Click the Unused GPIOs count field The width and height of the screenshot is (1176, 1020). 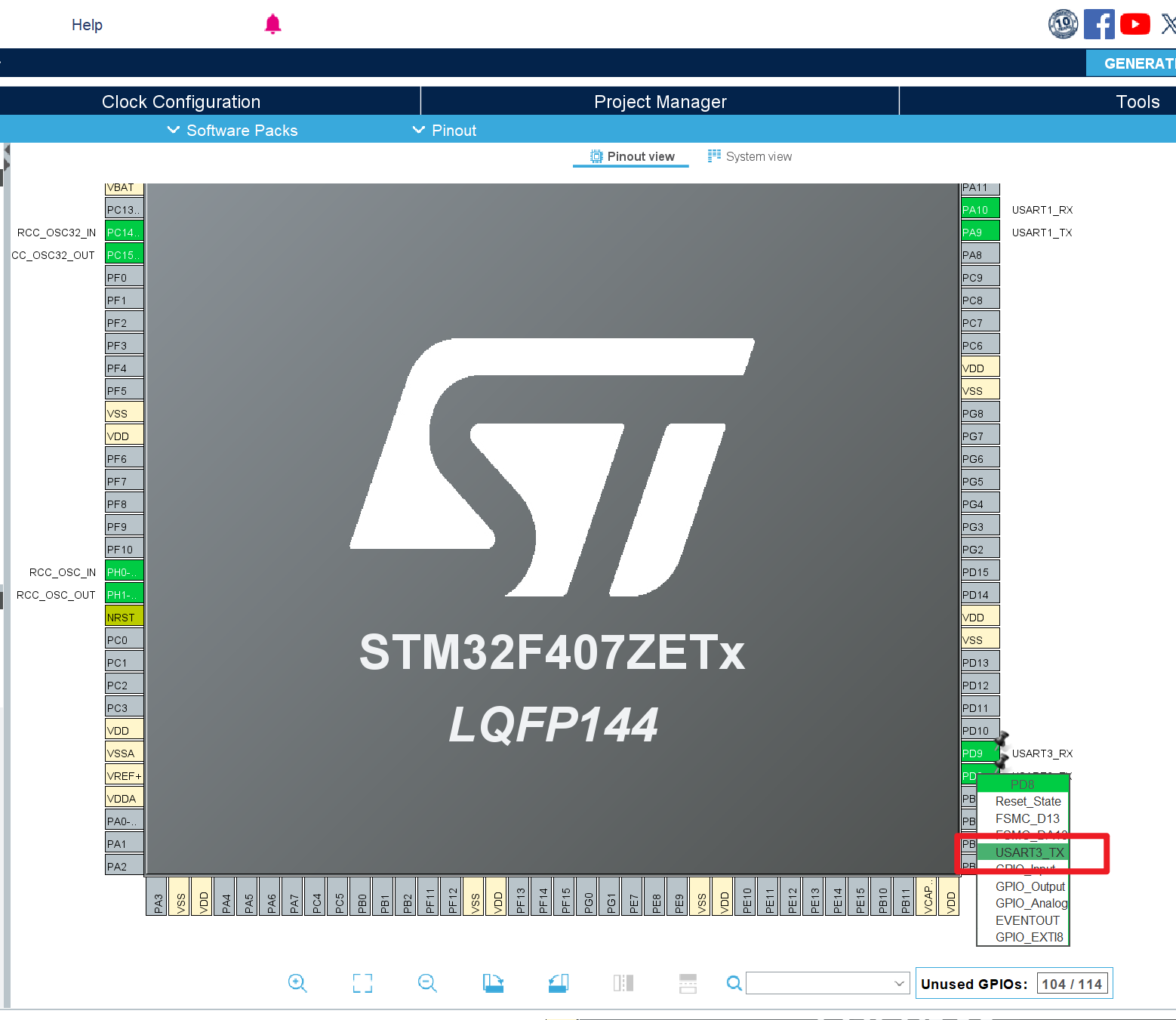1071,984
